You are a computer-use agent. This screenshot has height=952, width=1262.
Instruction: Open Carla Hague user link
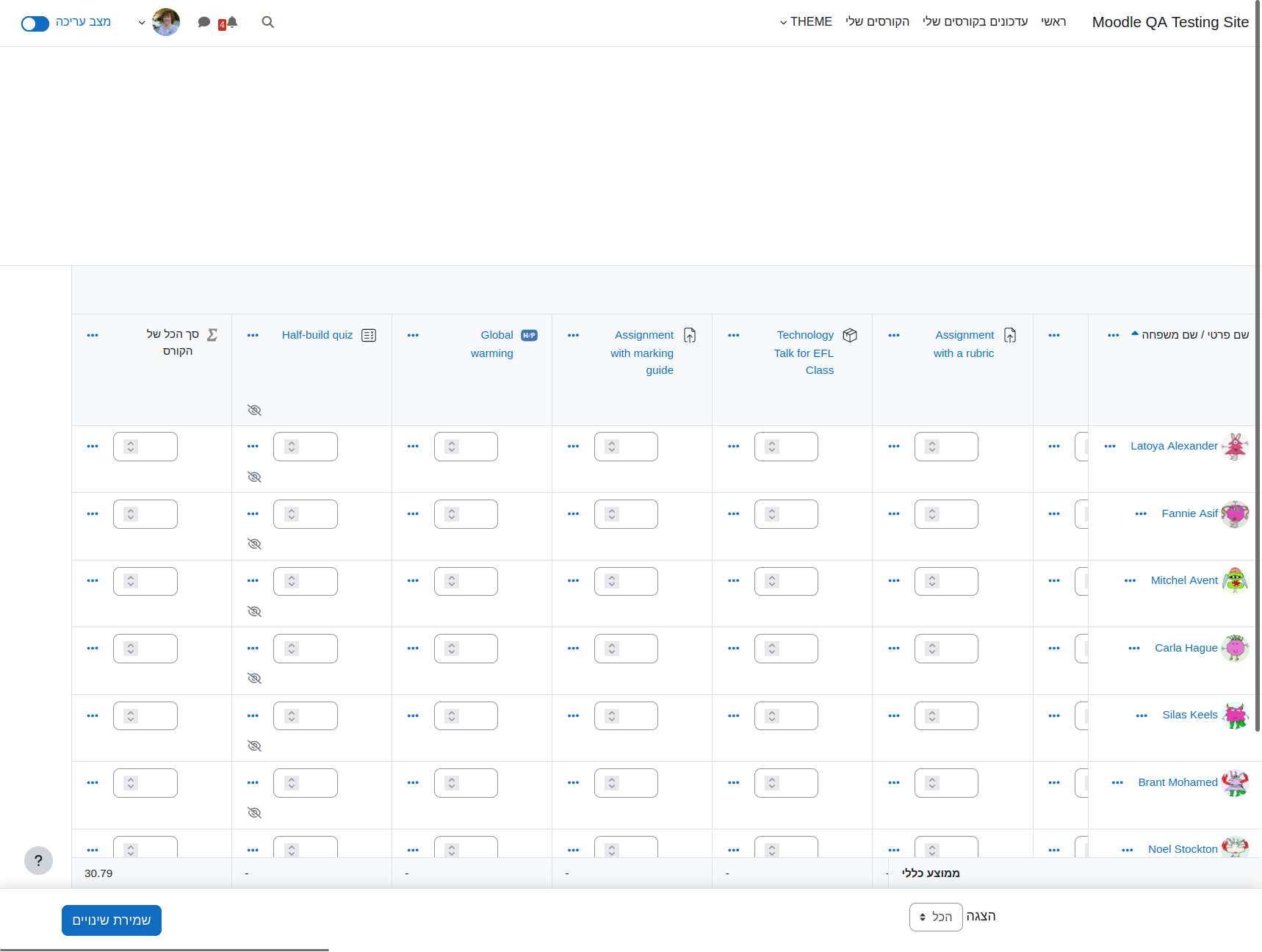point(1186,648)
